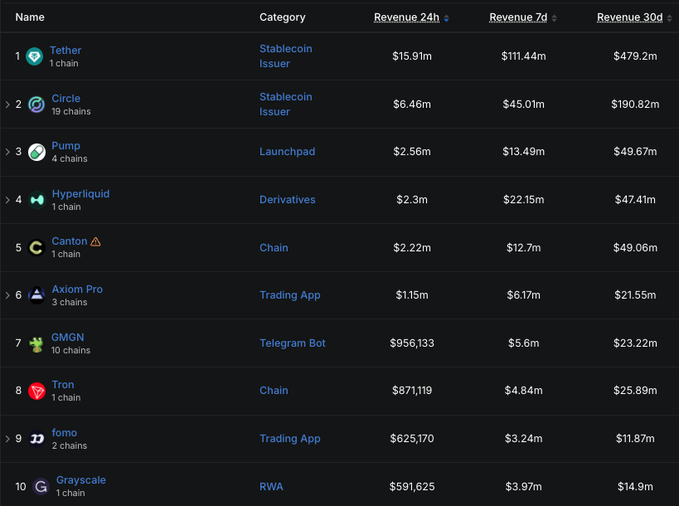Select Hyperliquid's $22.15m 7d revenue
679x506 pixels.
coord(524,200)
